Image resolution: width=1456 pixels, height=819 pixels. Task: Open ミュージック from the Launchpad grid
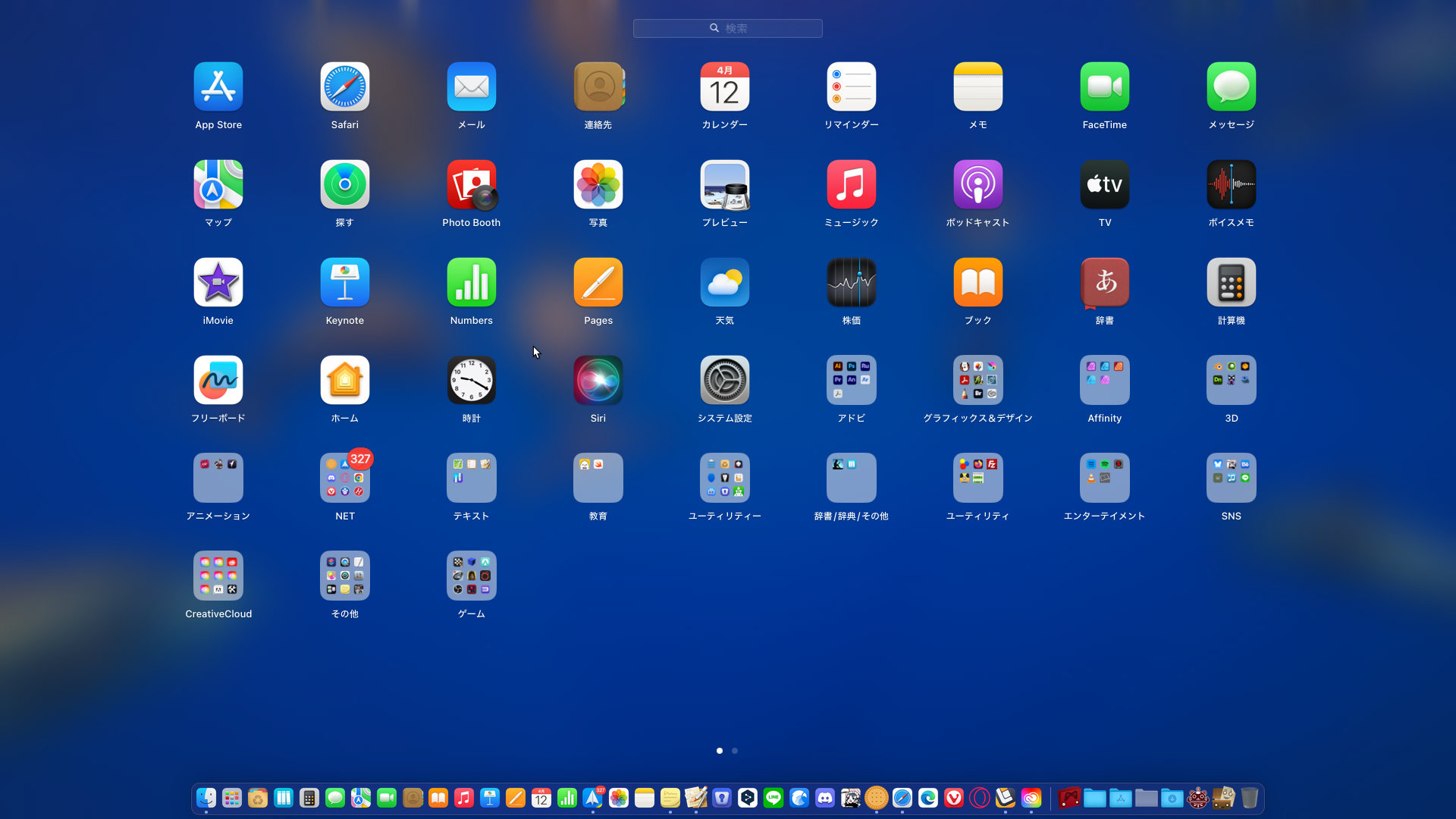pyautogui.click(x=852, y=184)
